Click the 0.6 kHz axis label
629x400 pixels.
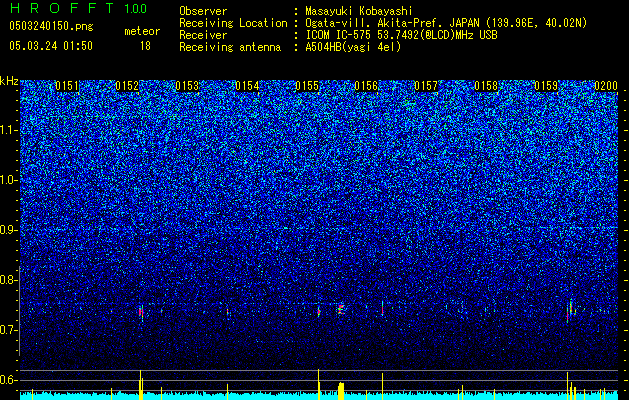(9, 380)
